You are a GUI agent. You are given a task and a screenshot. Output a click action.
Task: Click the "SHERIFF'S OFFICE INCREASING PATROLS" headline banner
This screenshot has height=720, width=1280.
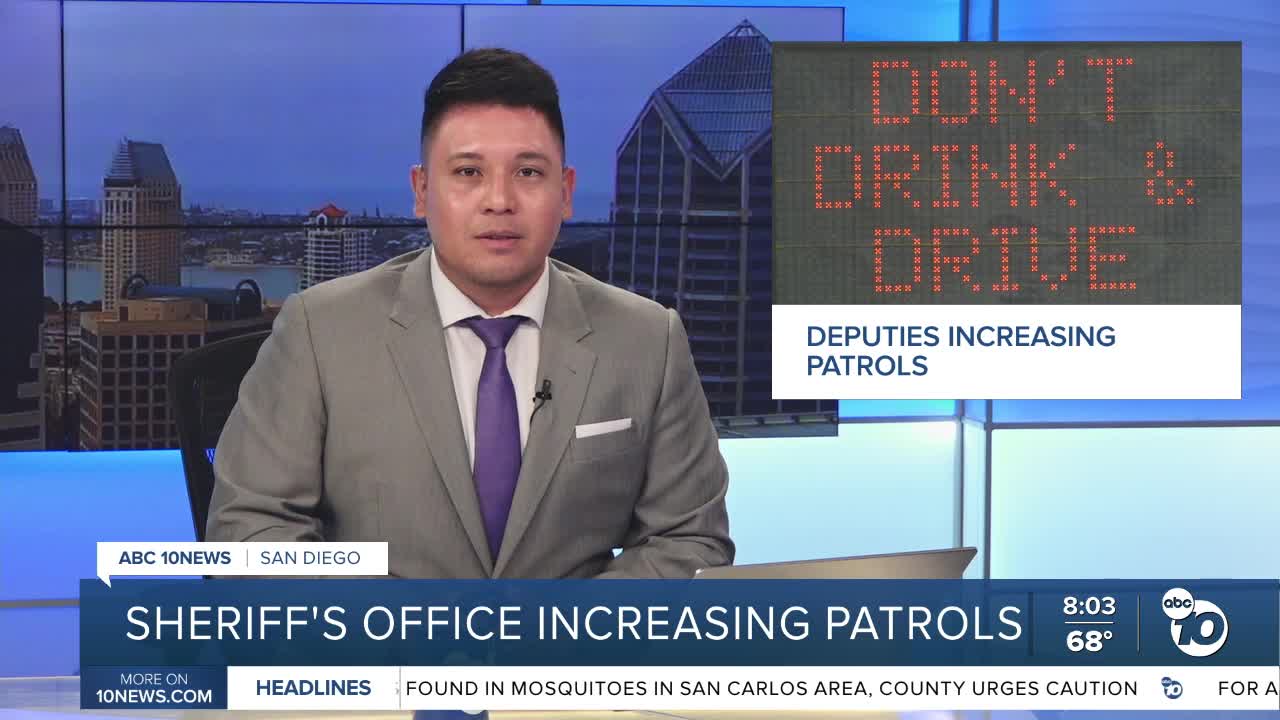573,623
